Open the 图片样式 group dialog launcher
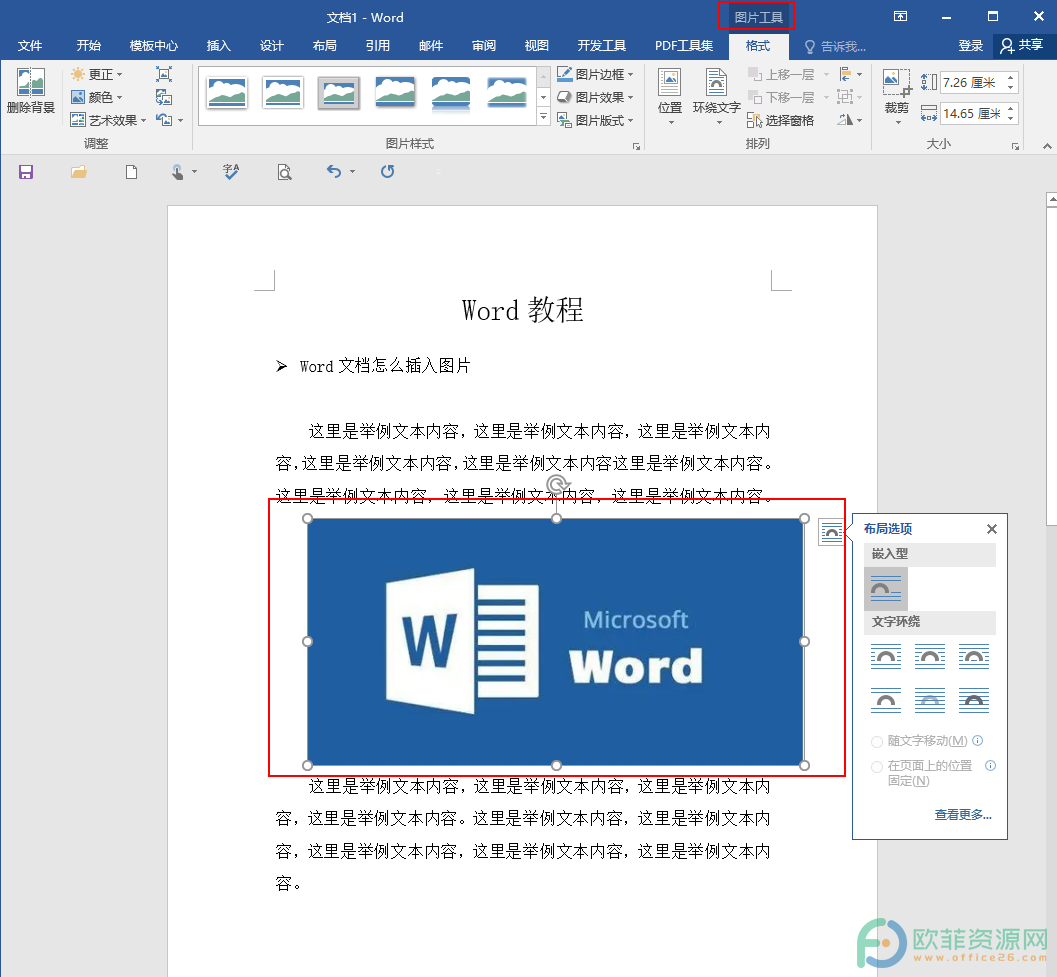The image size is (1057, 977). click(x=636, y=146)
